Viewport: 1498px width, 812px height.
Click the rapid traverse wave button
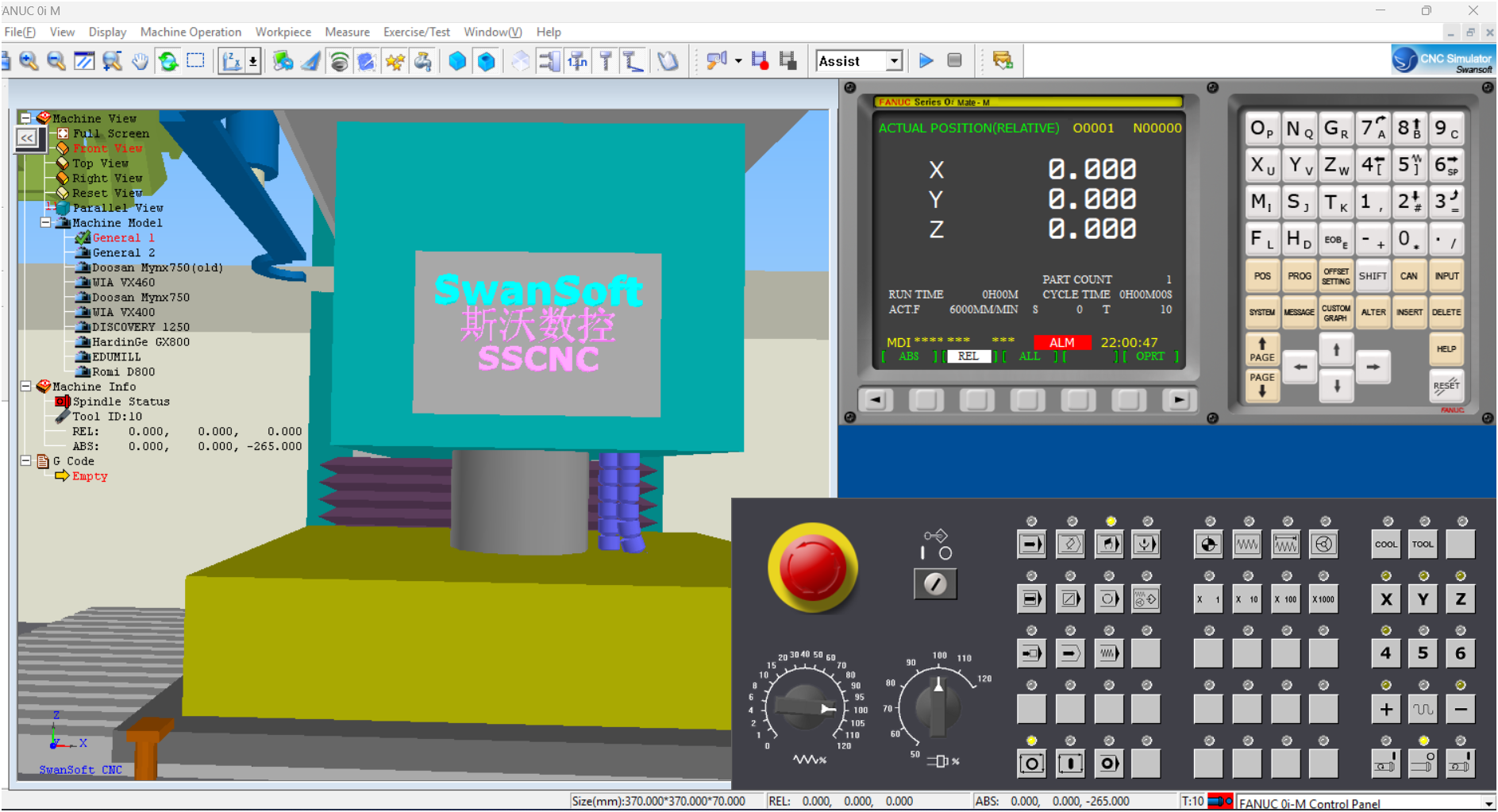coord(1423,709)
